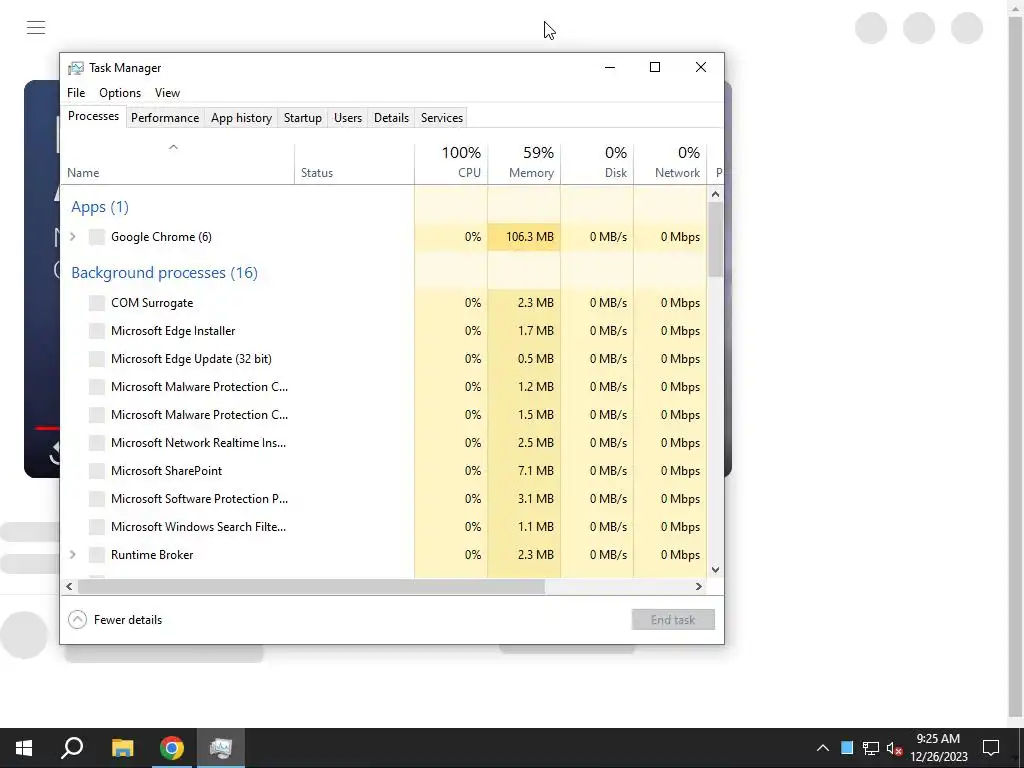Click the Microsoft Network Realtime Ins... icon
The image size is (1024, 768).
coord(97,443)
